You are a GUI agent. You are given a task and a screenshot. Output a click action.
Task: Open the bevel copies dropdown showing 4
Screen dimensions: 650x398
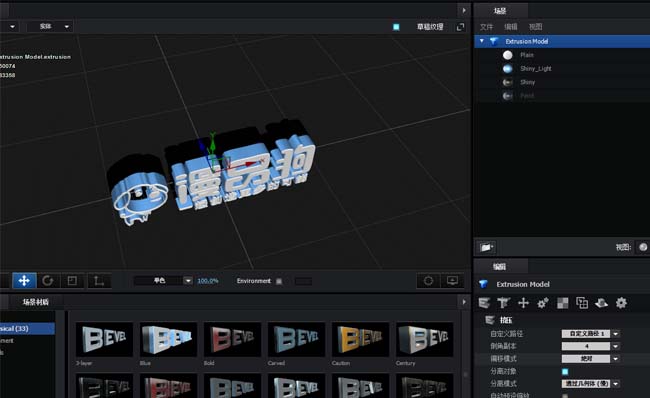coord(616,346)
